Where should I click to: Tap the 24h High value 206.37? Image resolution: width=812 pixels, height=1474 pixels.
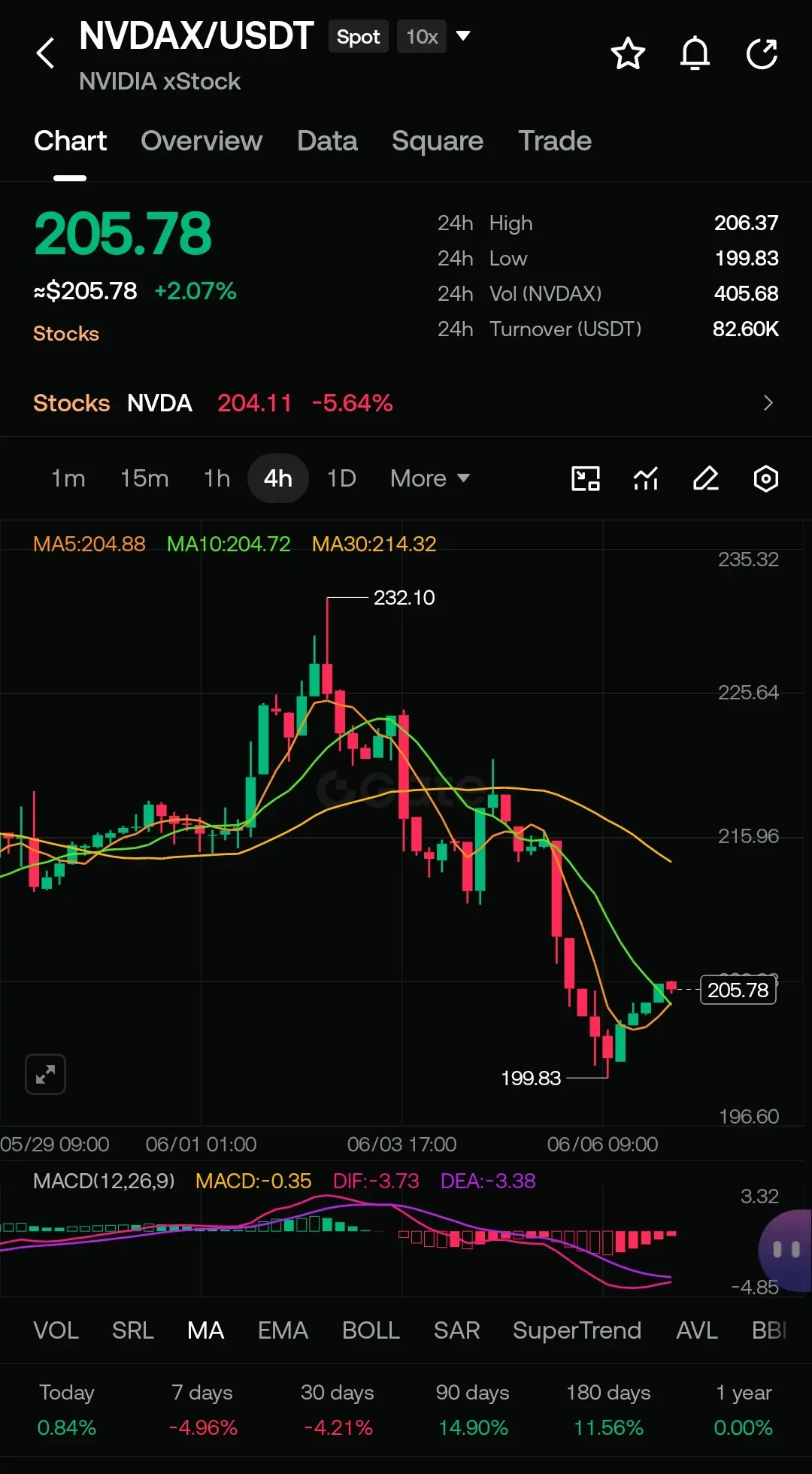[x=746, y=223]
